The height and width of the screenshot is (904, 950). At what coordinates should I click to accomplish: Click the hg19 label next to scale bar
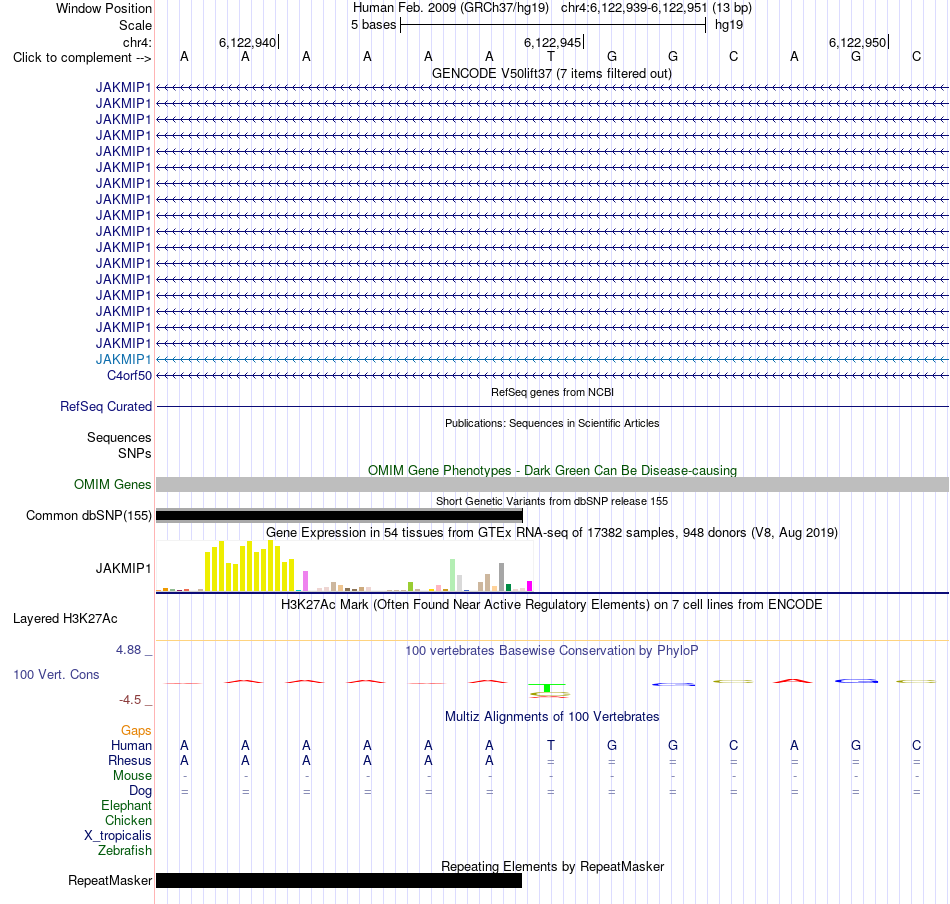[729, 25]
